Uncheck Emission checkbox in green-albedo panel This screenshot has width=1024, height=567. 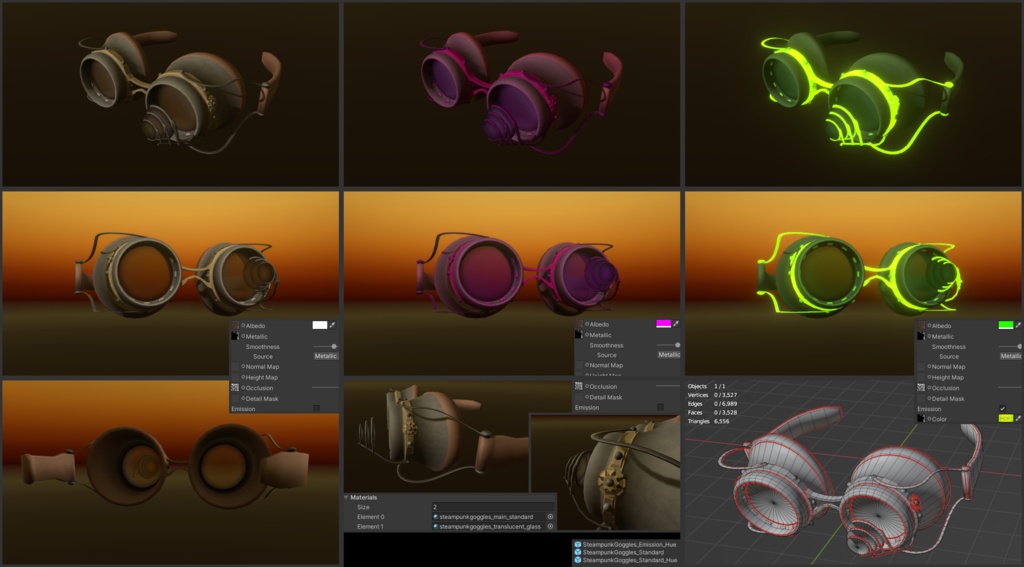1002,409
